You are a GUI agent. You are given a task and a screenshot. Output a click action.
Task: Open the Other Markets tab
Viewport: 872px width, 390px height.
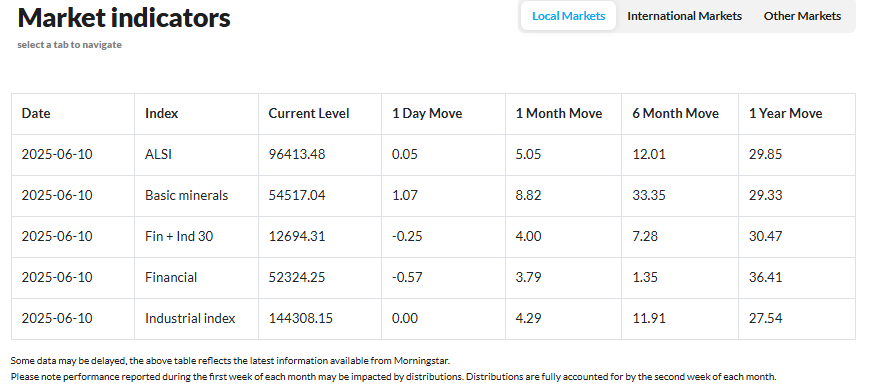[x=802, y=16]
